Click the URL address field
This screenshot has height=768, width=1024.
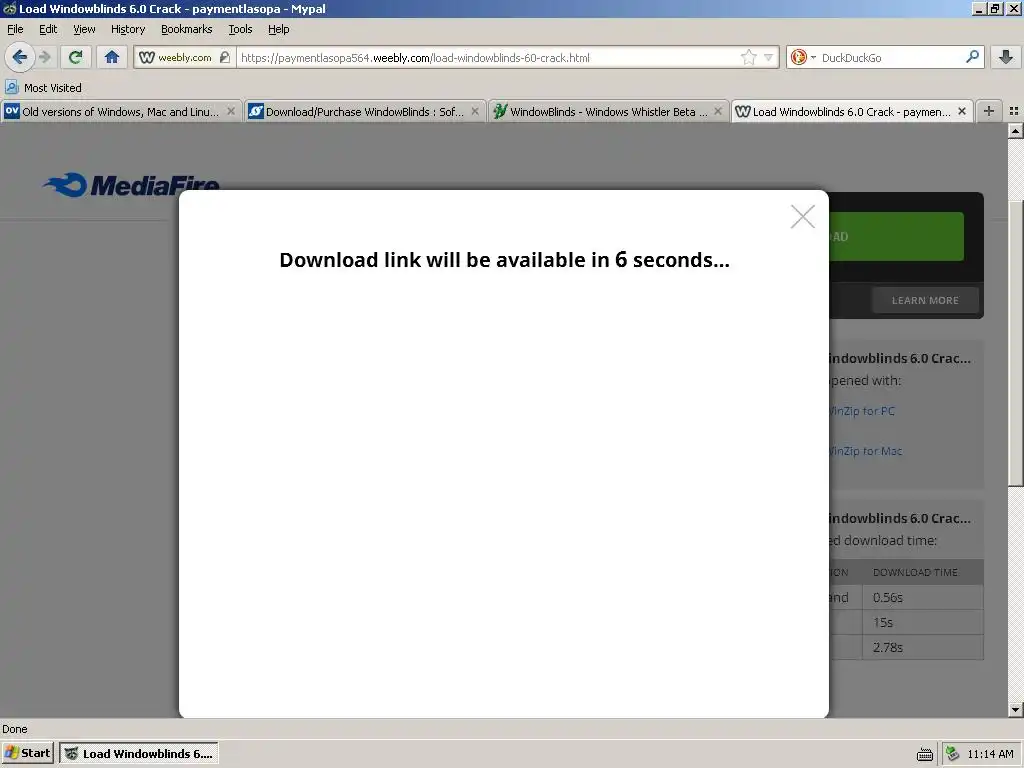[488, 57]
